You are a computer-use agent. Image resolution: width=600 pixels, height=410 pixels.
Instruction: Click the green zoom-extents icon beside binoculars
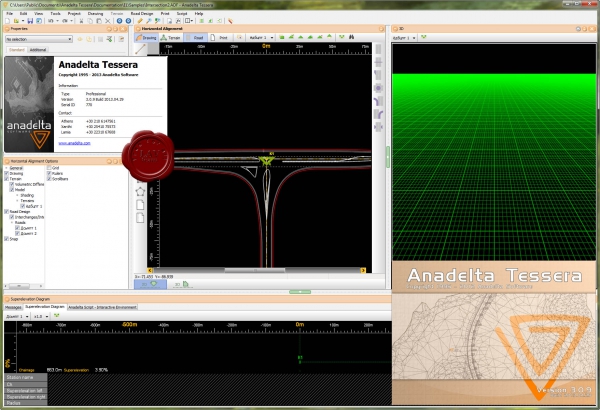point(342,37)
